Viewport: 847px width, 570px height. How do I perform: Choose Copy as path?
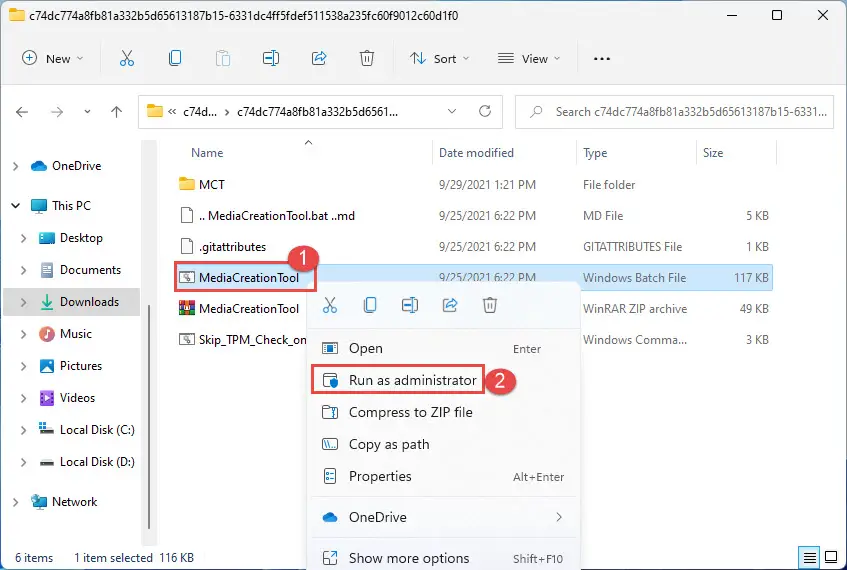click(x=443, y=444)
